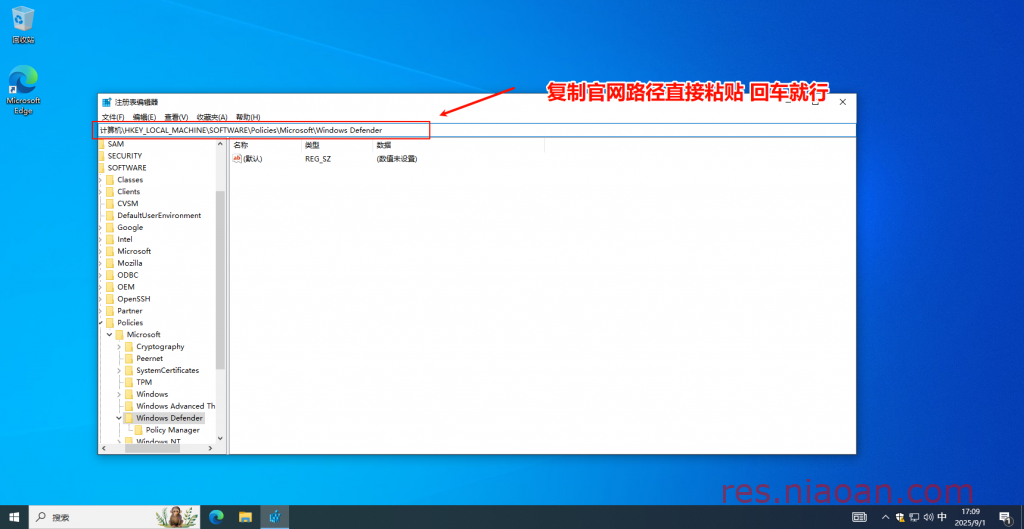
Task: Launch Edge from the taskbar
Action: click(216, 517)
